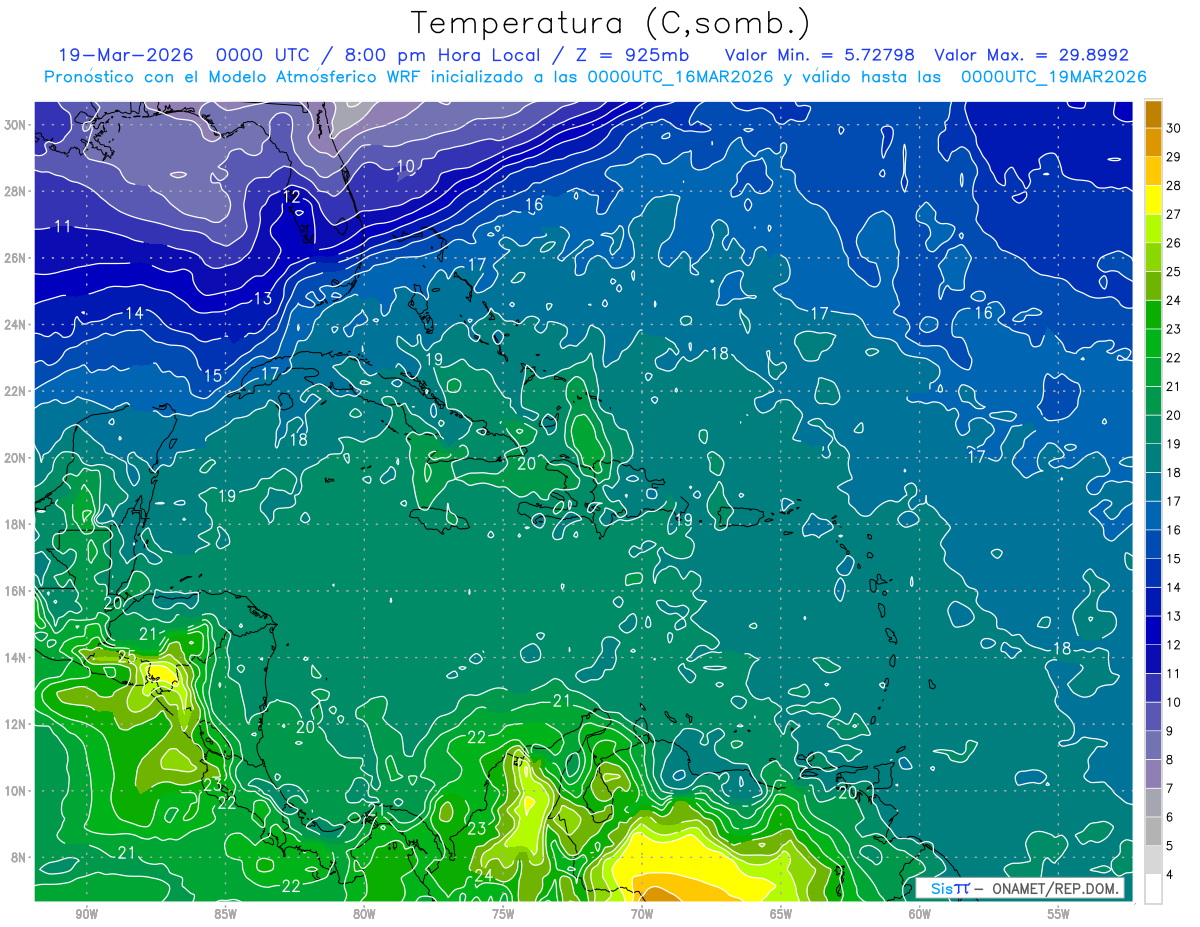
Task: Click the '18N' latitude axis label
Action: [17, 524]
